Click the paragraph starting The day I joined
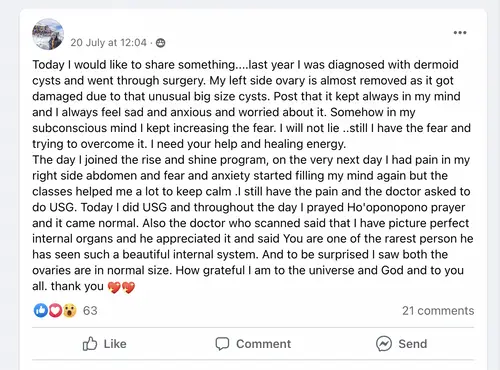 click(253, 223)
